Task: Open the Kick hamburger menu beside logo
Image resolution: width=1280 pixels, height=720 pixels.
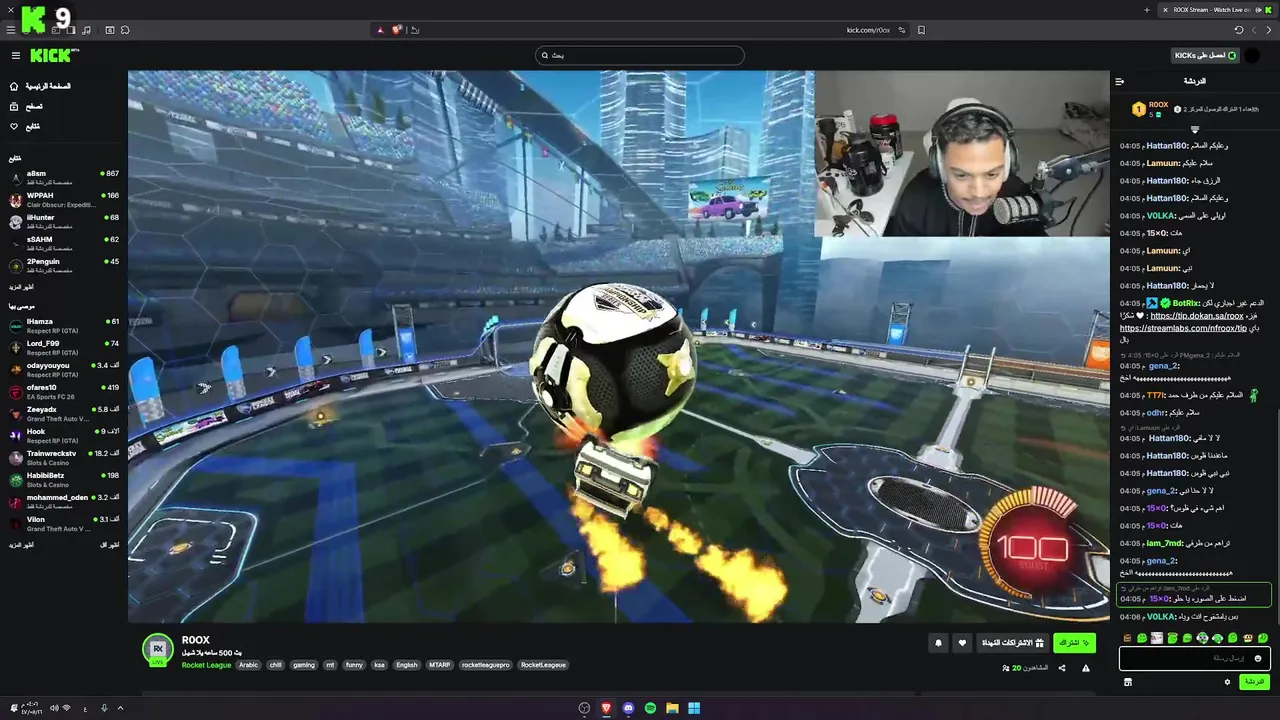Action: click(16, 56)
